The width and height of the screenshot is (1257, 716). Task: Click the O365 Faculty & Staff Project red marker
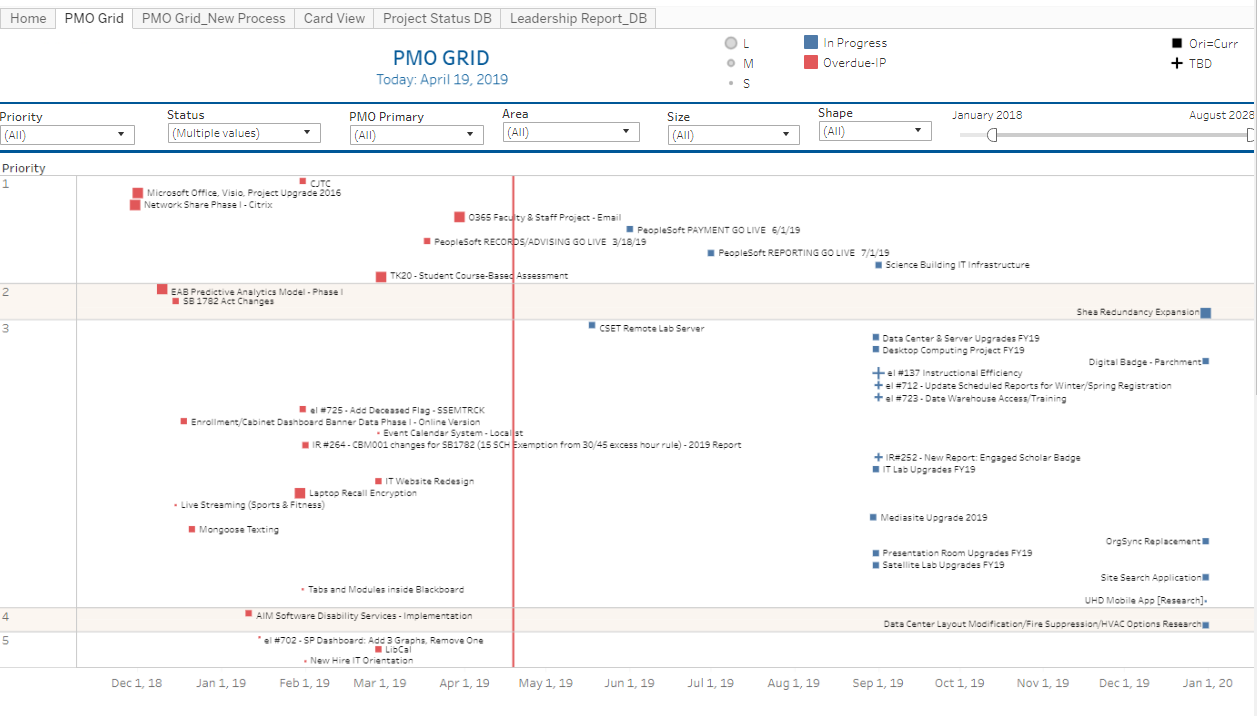(x=459, y=217)
